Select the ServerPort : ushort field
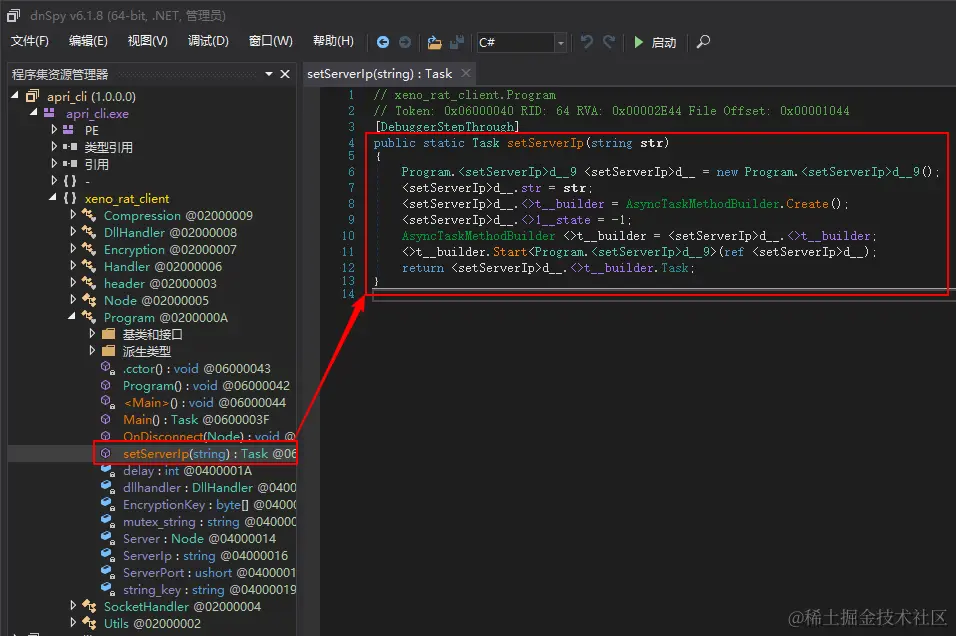The height and width of the screenshot is (636, 956). (209, 573)
